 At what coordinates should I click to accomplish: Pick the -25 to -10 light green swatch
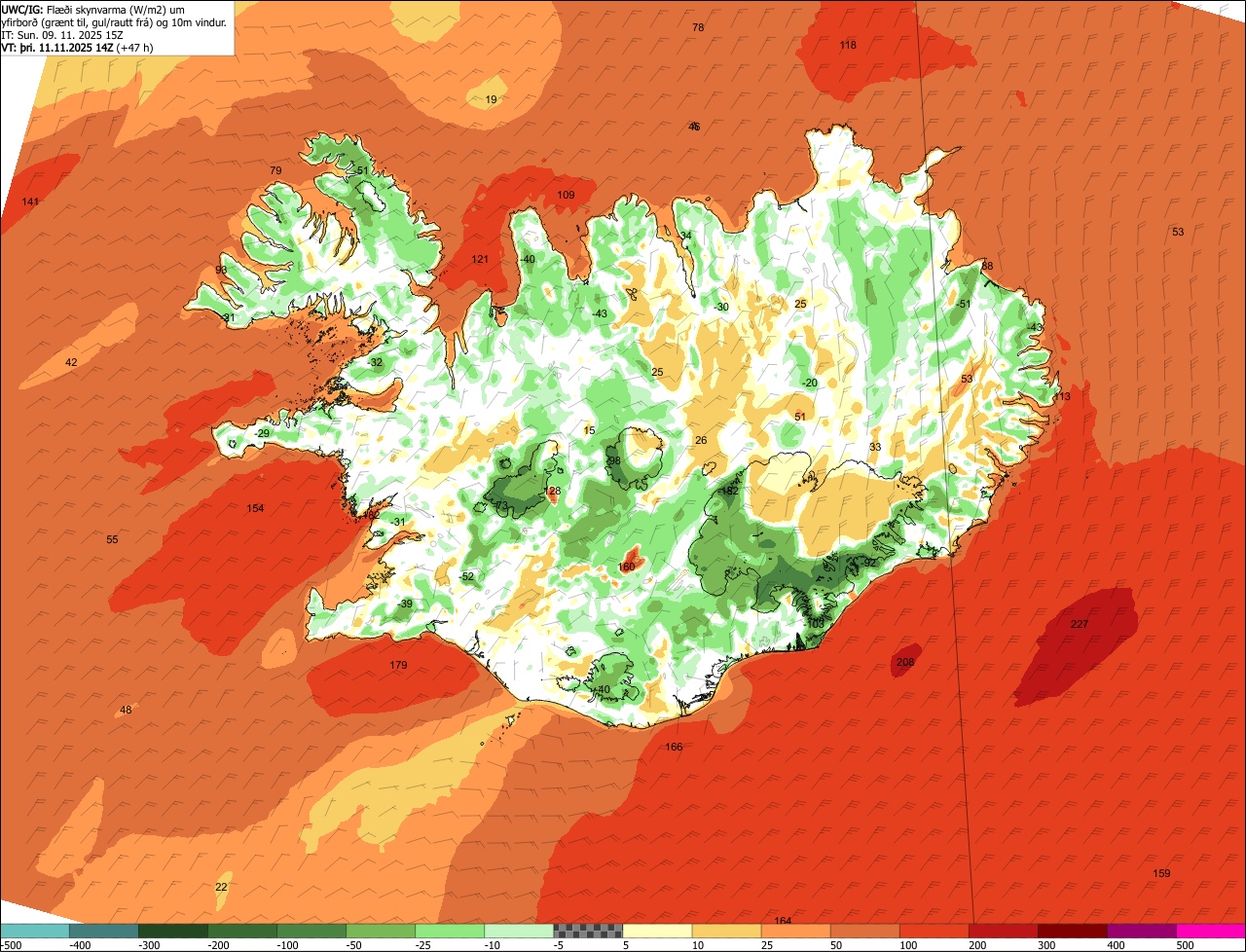click(x=449, y=931)
